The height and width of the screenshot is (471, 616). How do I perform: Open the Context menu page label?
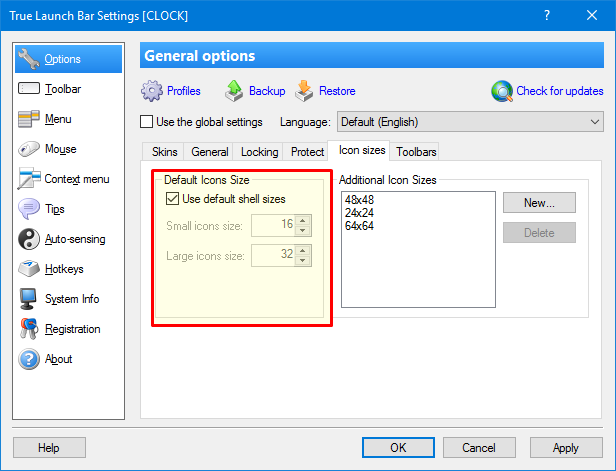pyautogui.click(x=77, y=179)
